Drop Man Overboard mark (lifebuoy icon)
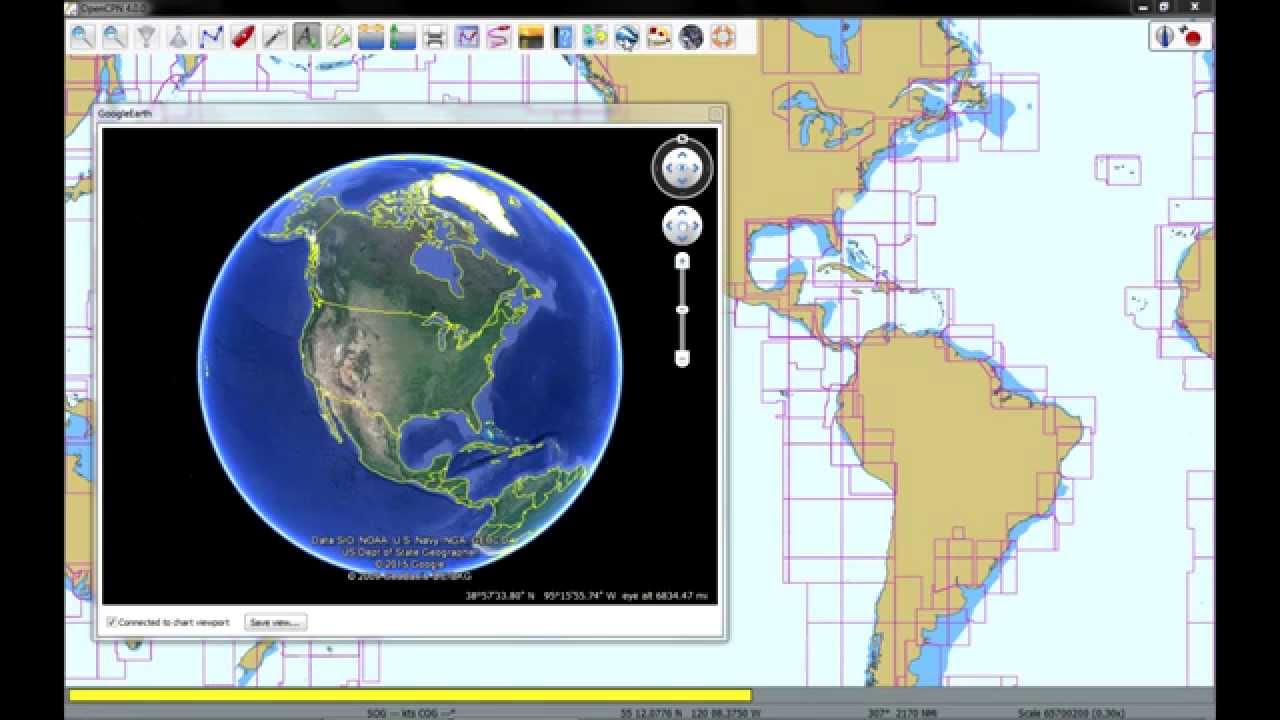This screenshot has width=1280, height=720. (x=722, y=38)
